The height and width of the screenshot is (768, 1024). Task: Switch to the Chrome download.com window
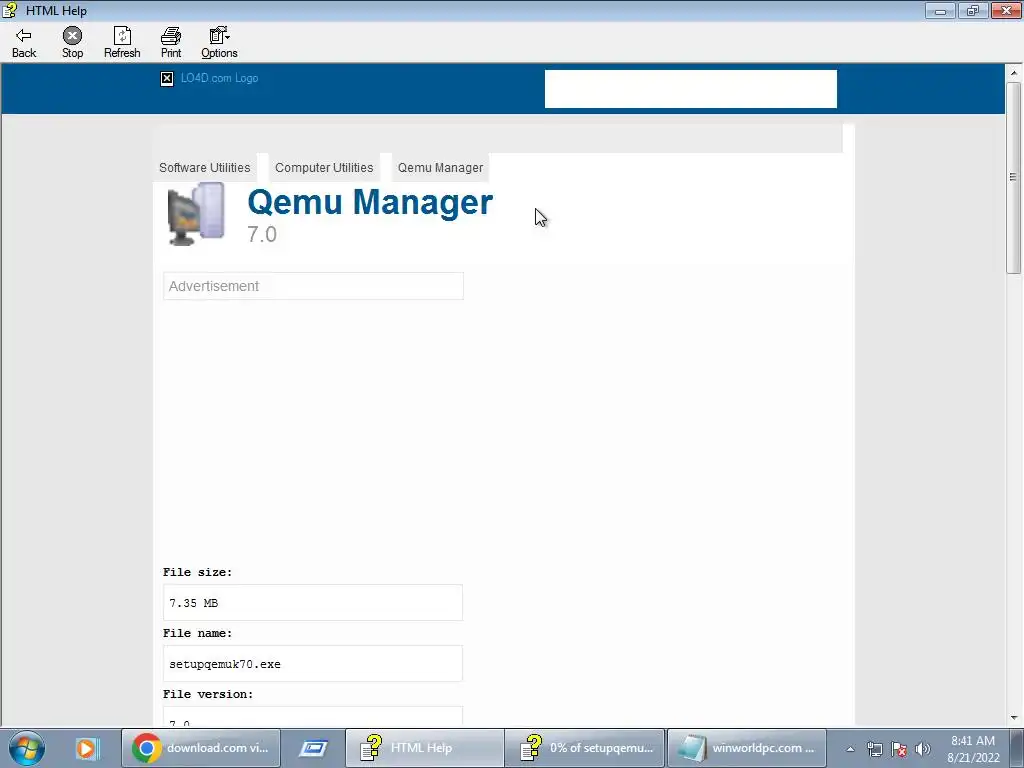click(201, 748)
